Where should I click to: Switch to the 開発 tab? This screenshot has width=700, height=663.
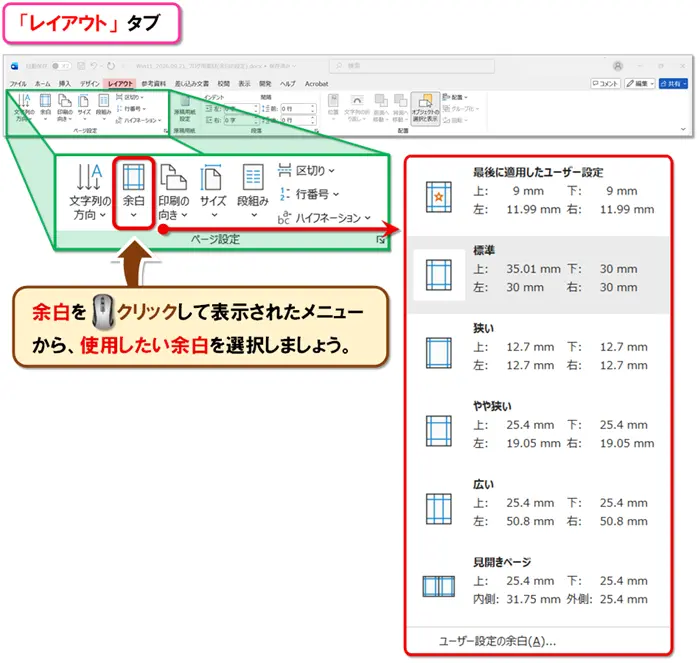pyautogui.click(x=265, y=84)
